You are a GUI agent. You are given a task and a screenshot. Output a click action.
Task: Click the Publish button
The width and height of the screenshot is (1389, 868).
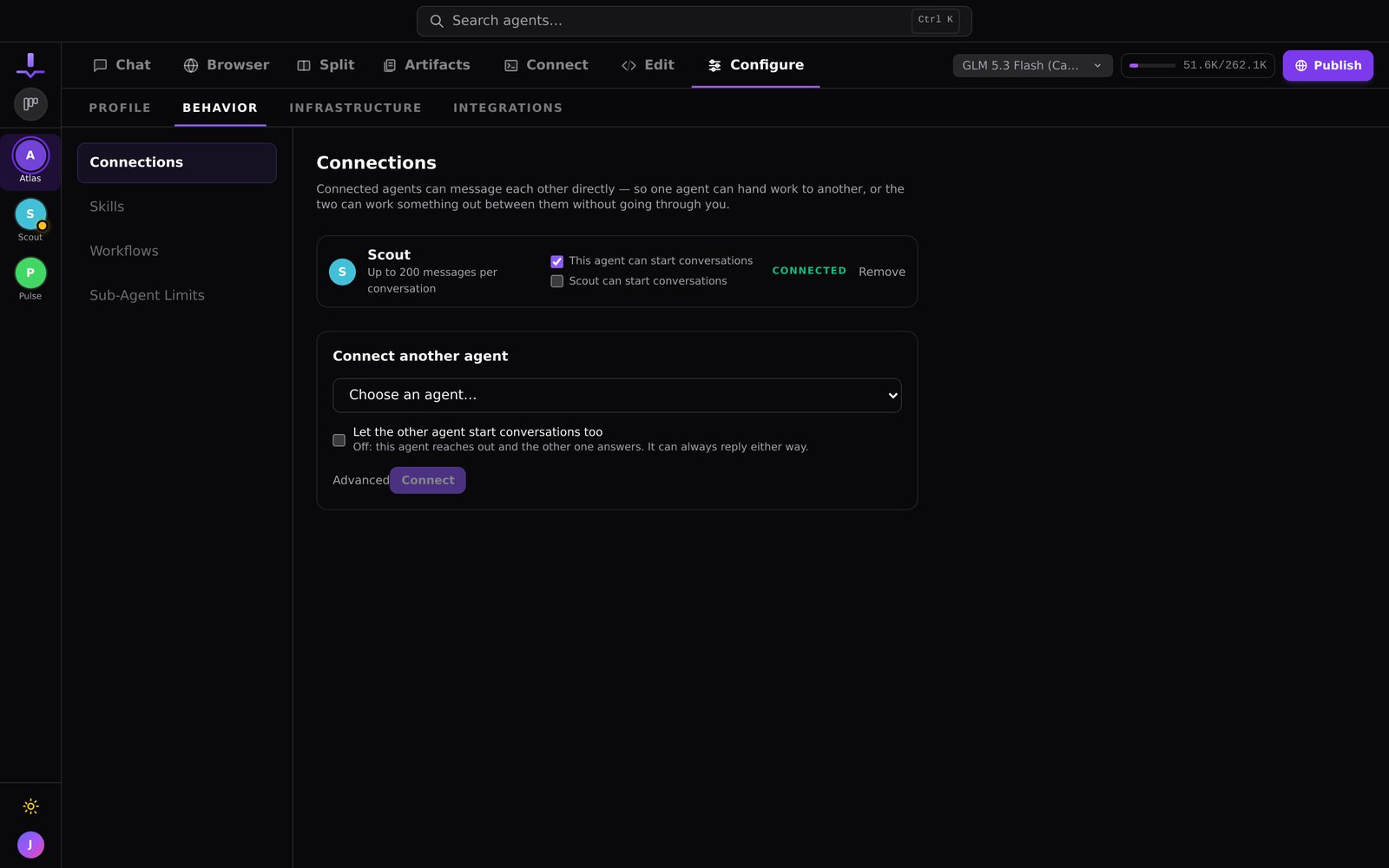point(1328,65)
